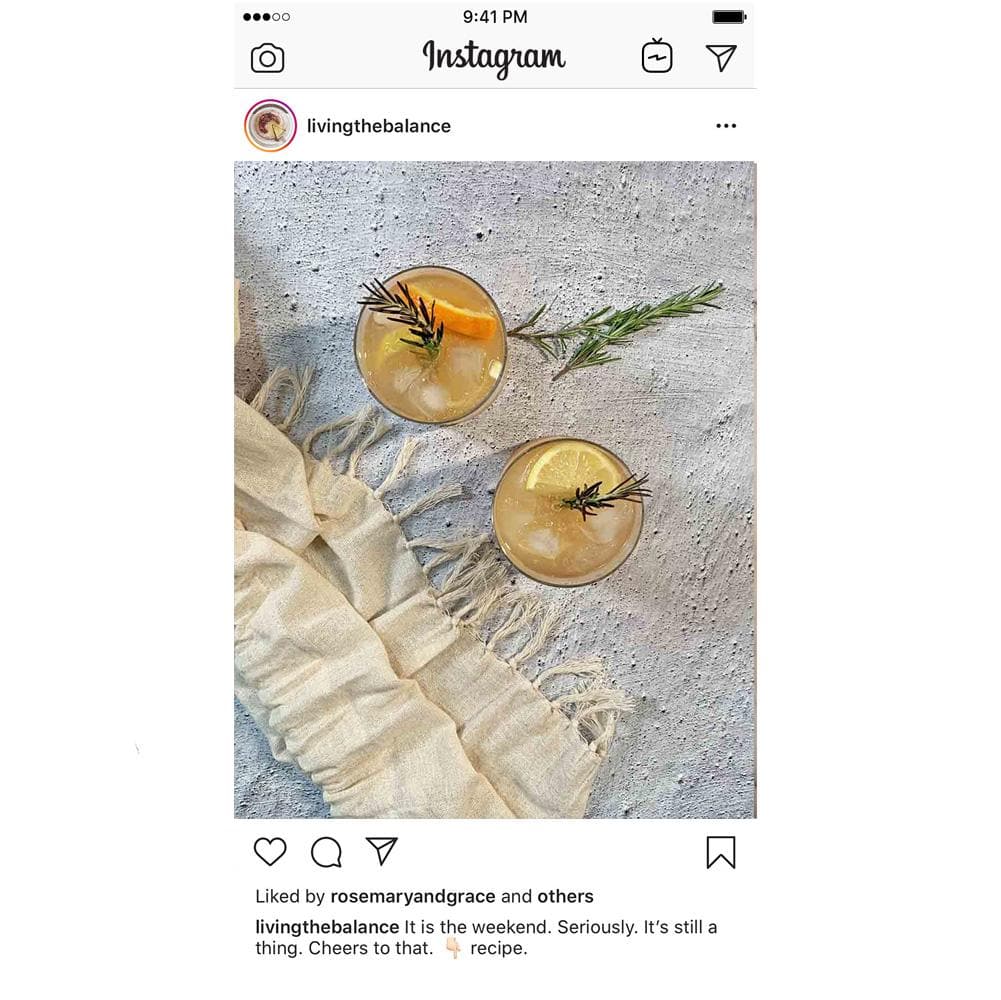Tap livingthebalance username in caption
Screen dimensions: 1001x1000
pos(327,927)
